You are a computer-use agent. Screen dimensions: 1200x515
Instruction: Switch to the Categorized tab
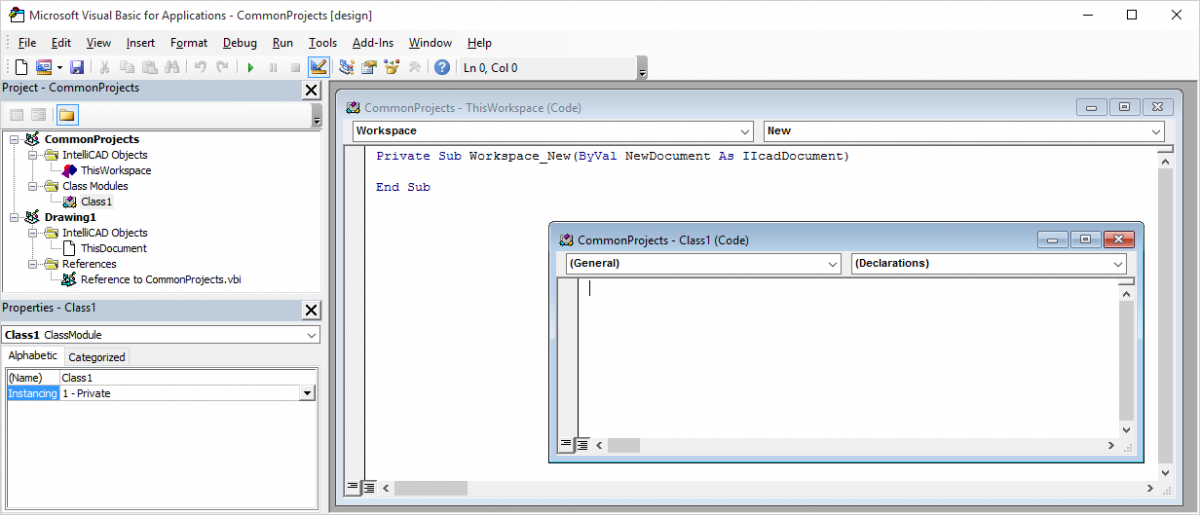(96, 357)
